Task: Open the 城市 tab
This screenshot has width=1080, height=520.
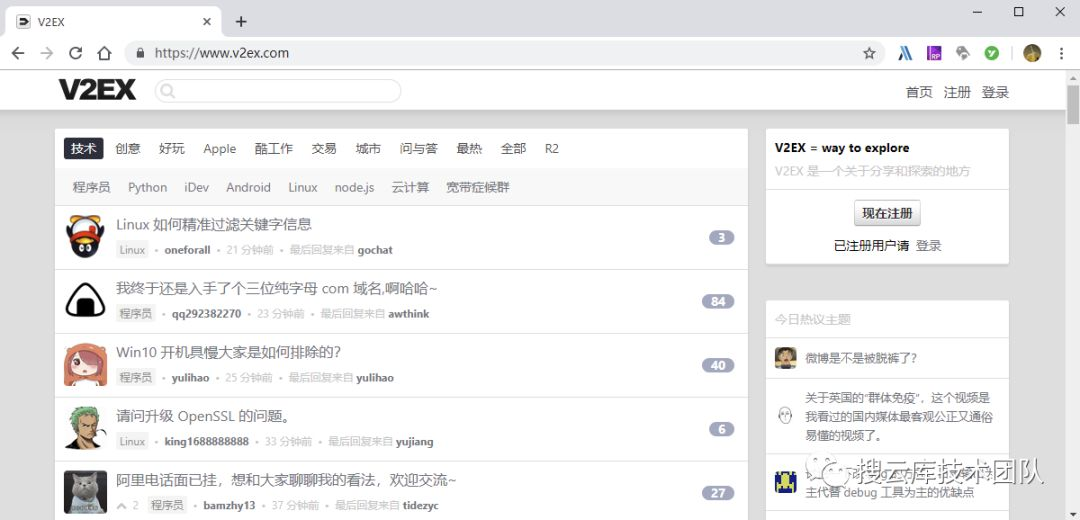Action: [x=368, y=148]
